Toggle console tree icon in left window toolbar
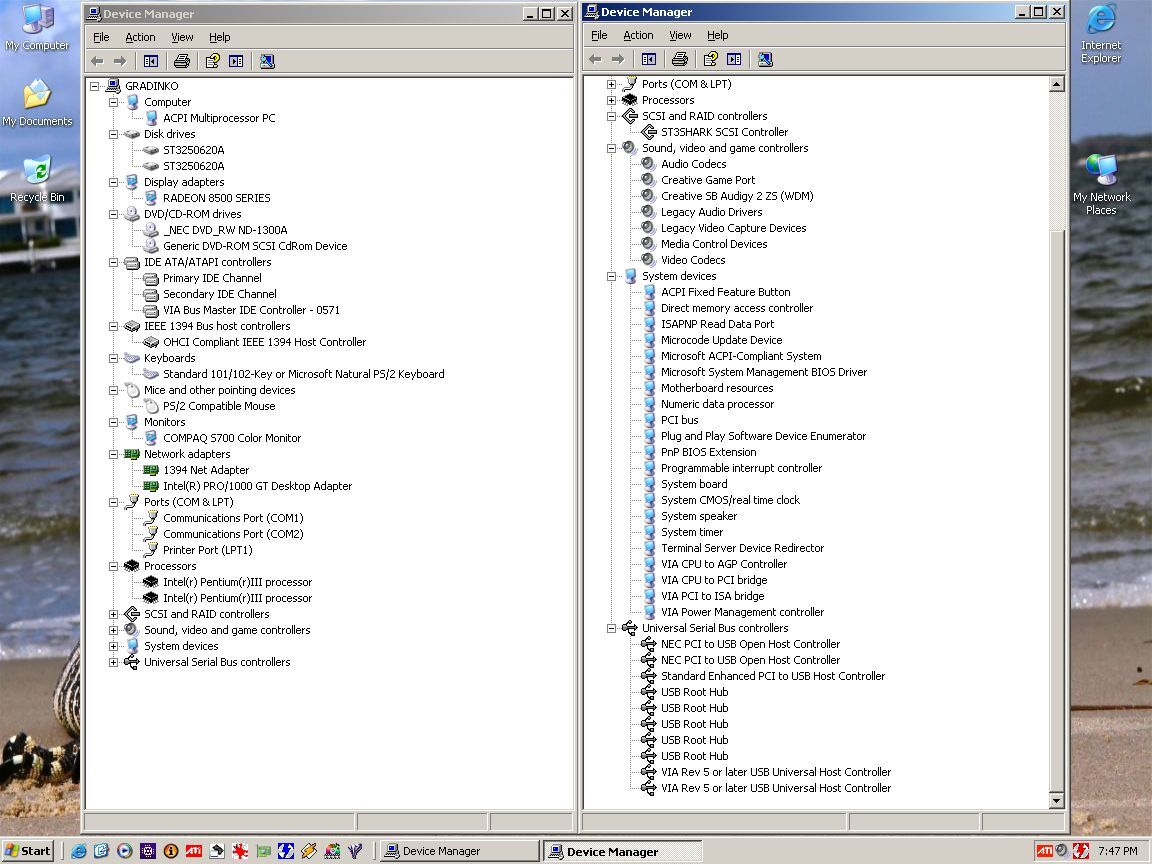Image resolution: width=1152 pixels, height=864 pixels. pyautogui.click(x=151, y=61)
